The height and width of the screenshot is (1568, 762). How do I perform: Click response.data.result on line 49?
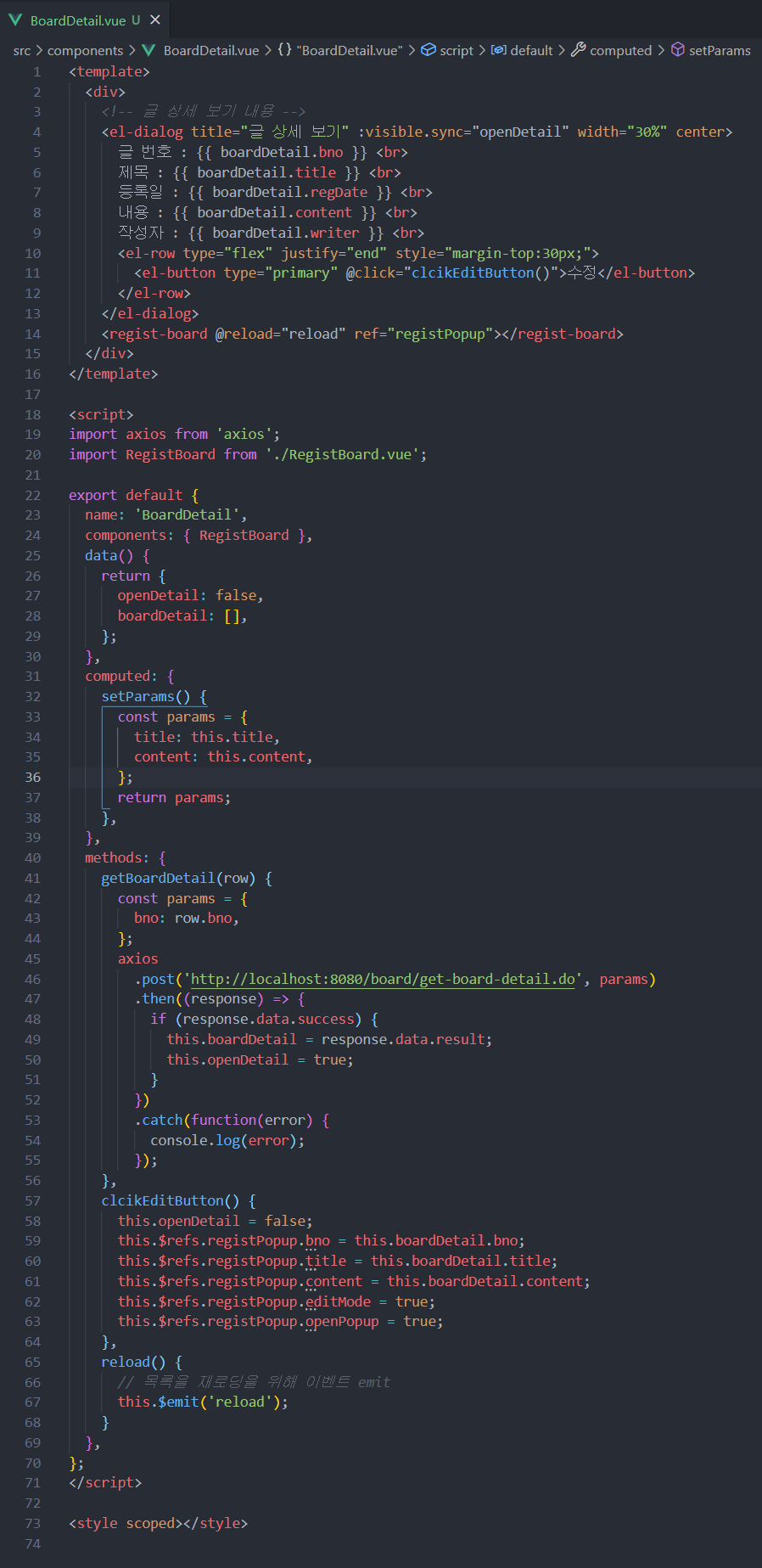403,1040
